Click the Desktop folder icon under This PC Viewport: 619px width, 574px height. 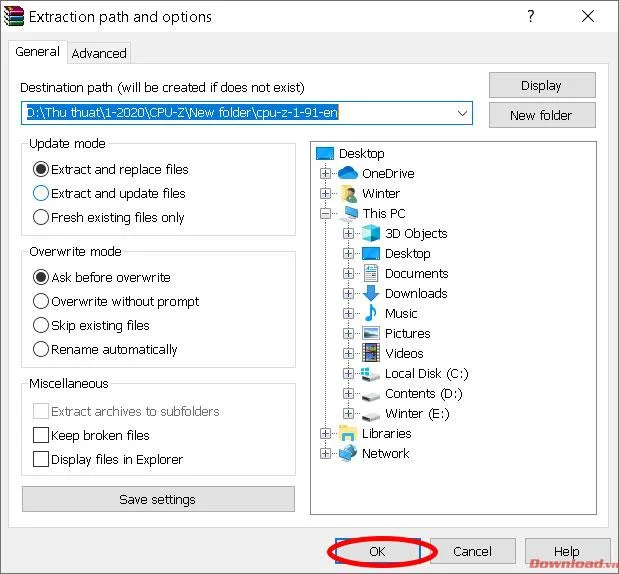pyautogui.click(x=371, y=254)
